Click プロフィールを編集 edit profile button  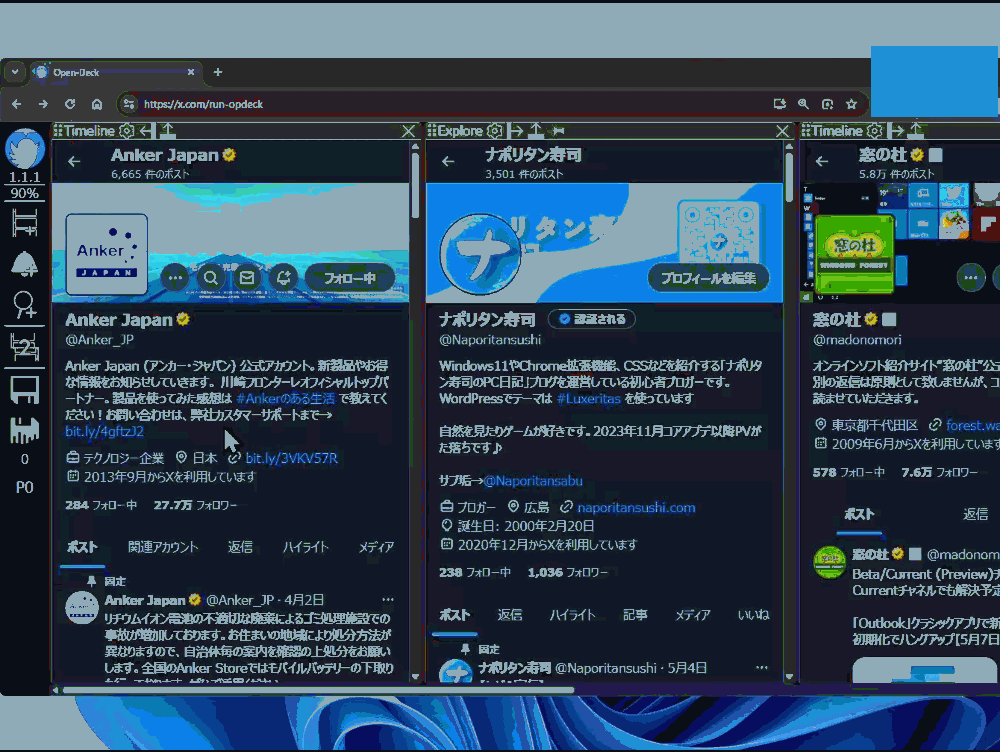click(x=709, y=278)
